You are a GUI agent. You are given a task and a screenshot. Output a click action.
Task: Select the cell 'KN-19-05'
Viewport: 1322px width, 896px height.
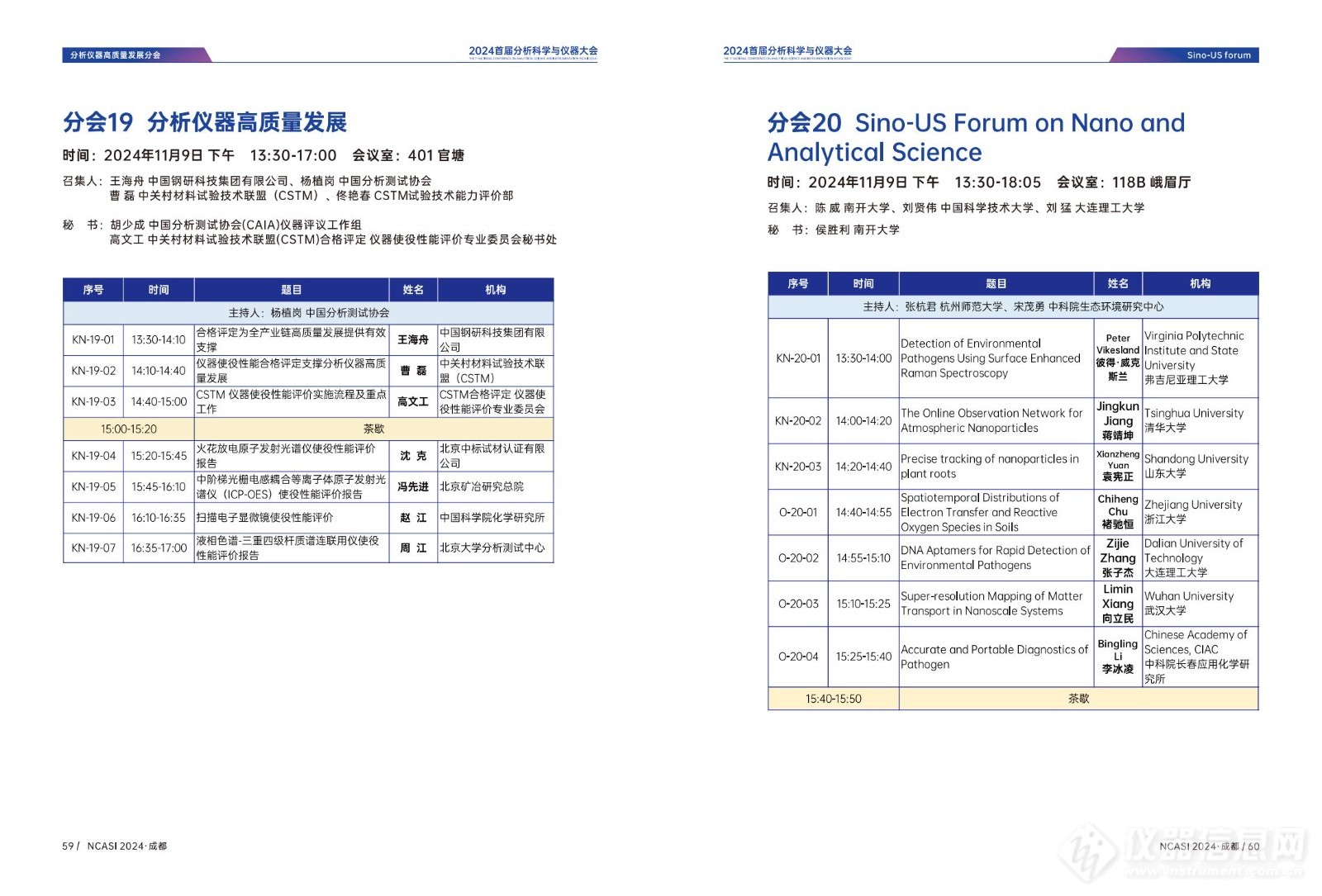93,486
